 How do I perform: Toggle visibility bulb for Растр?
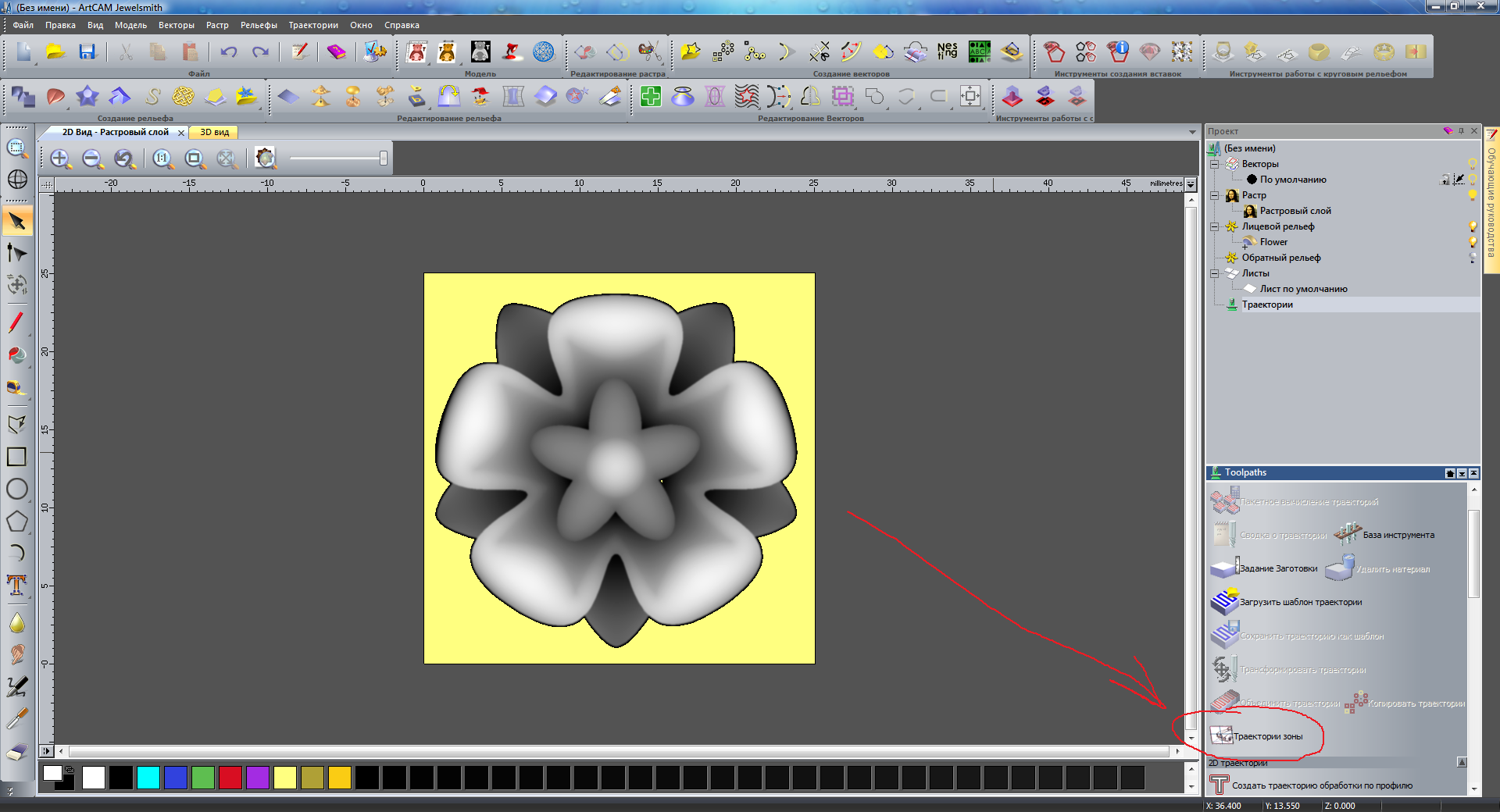1473,195
